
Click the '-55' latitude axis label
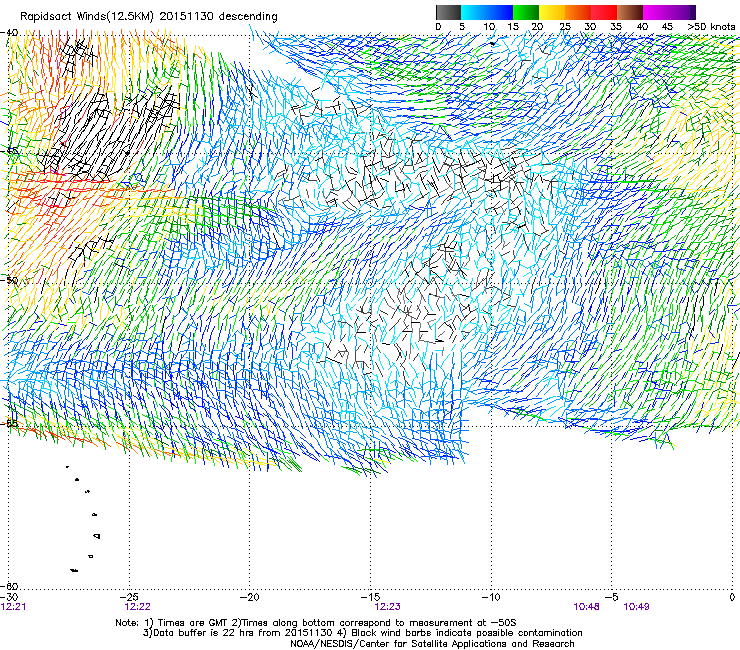click(x=9, y=423)
